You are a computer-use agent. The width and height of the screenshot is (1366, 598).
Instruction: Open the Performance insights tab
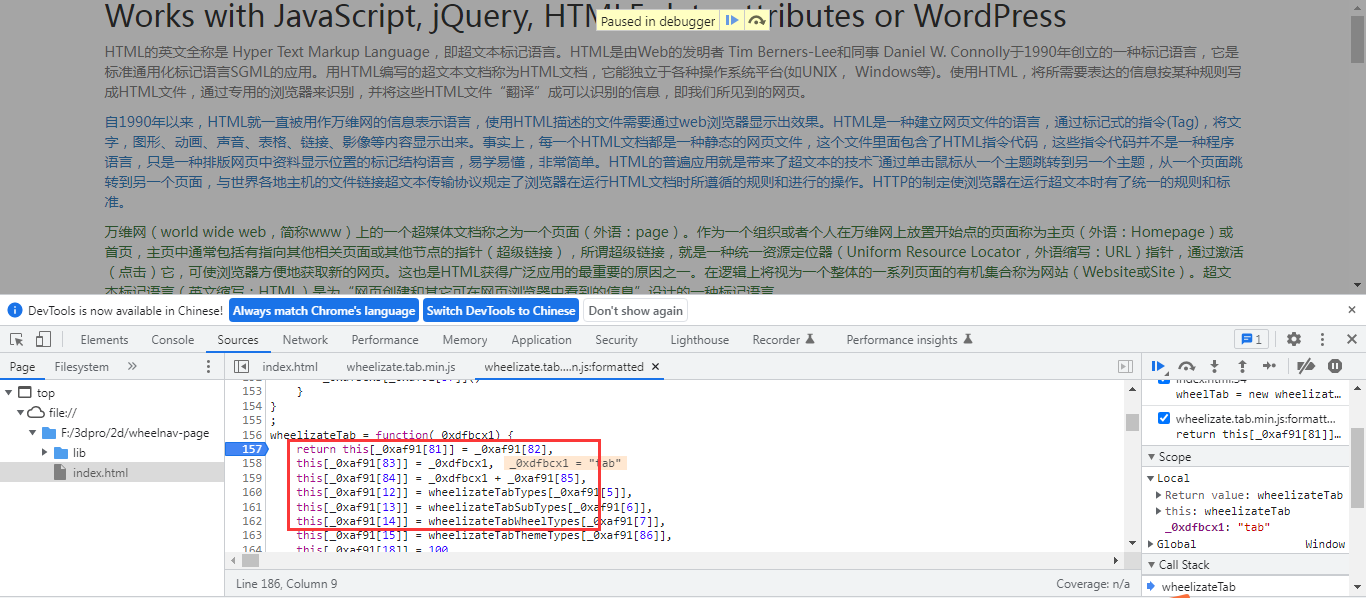pos(909,340)
